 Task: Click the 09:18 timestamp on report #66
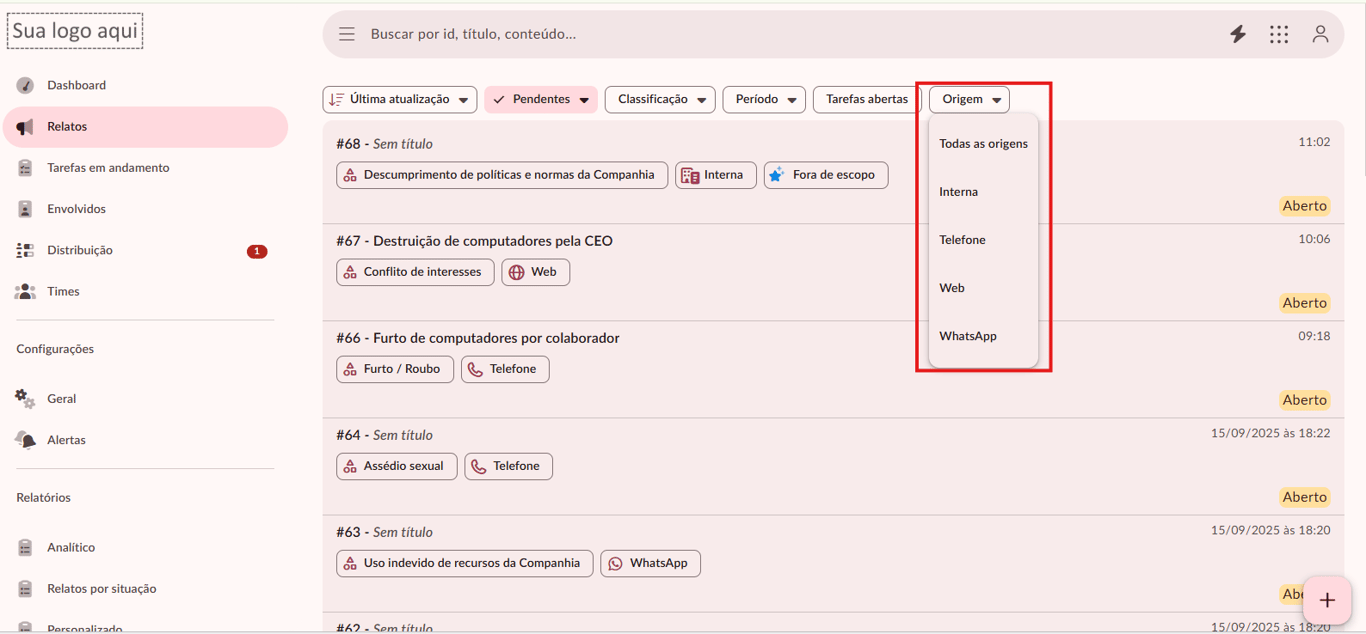click(x=1314, y=336)
